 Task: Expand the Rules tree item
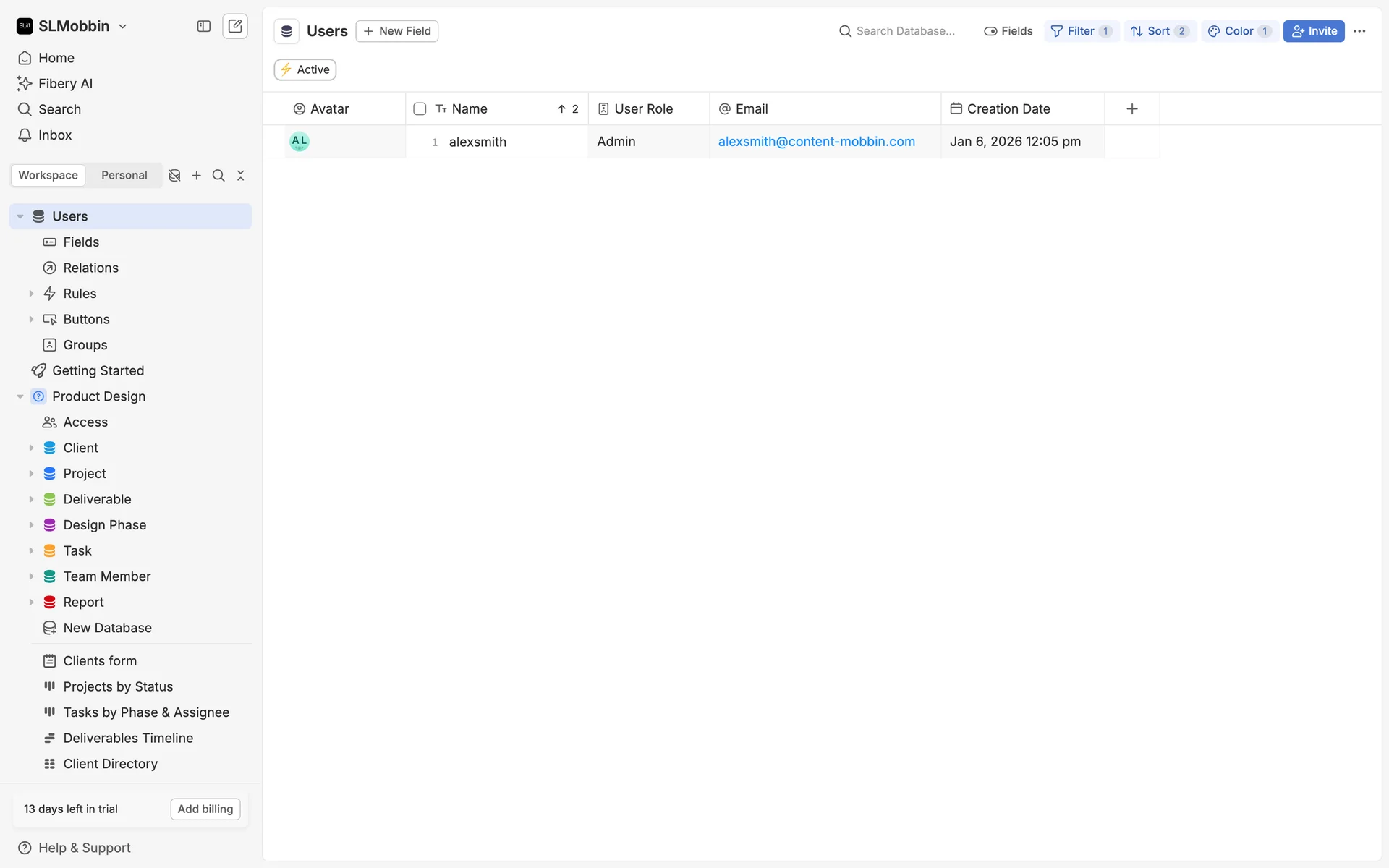(x=31, y=294)
